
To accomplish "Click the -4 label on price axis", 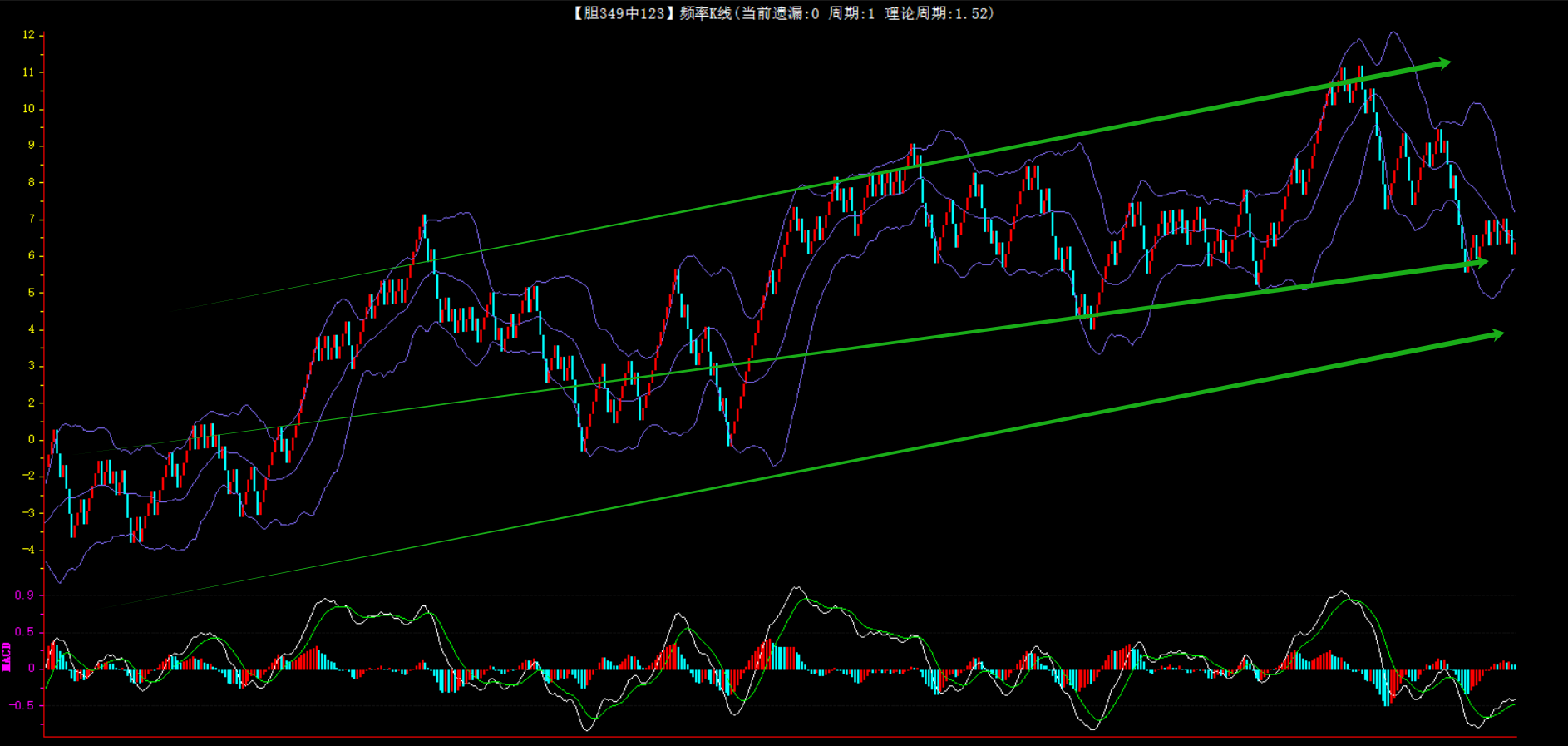I will pyautogui.click(x=29, y=550).
